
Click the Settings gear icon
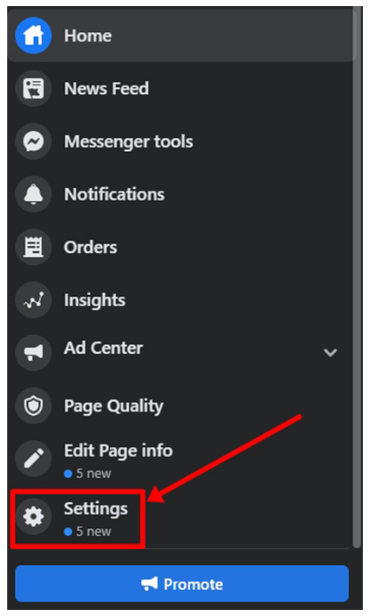[33, 517]
